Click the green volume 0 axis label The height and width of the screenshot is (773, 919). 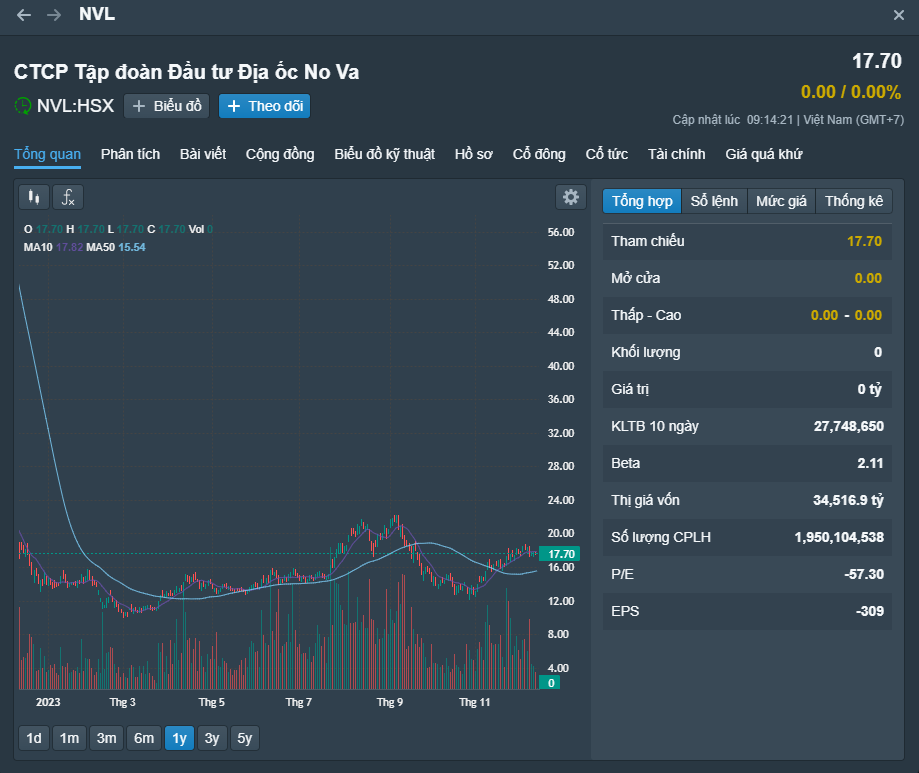point(550,683)
